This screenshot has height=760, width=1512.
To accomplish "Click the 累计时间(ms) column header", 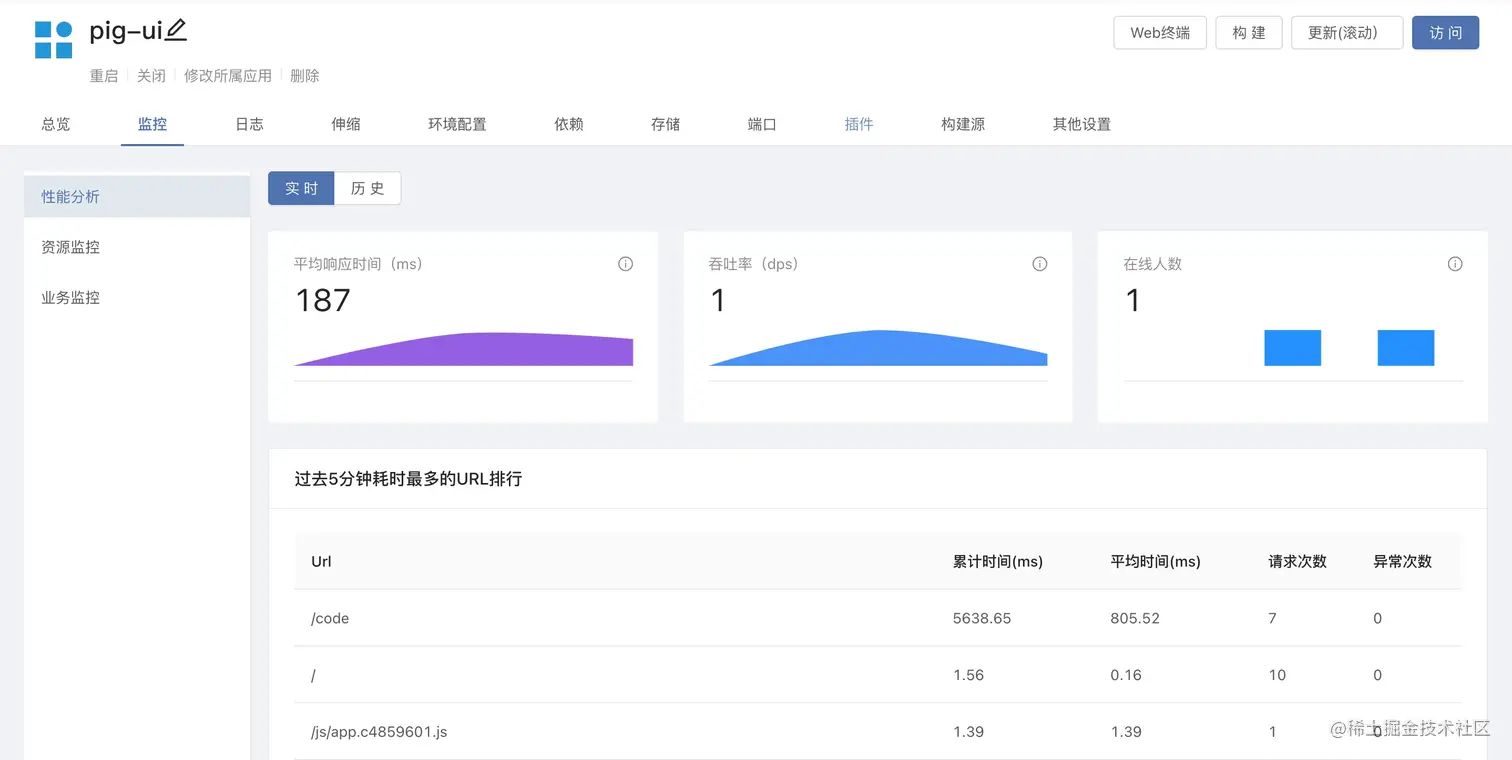I will coord(998,562).
